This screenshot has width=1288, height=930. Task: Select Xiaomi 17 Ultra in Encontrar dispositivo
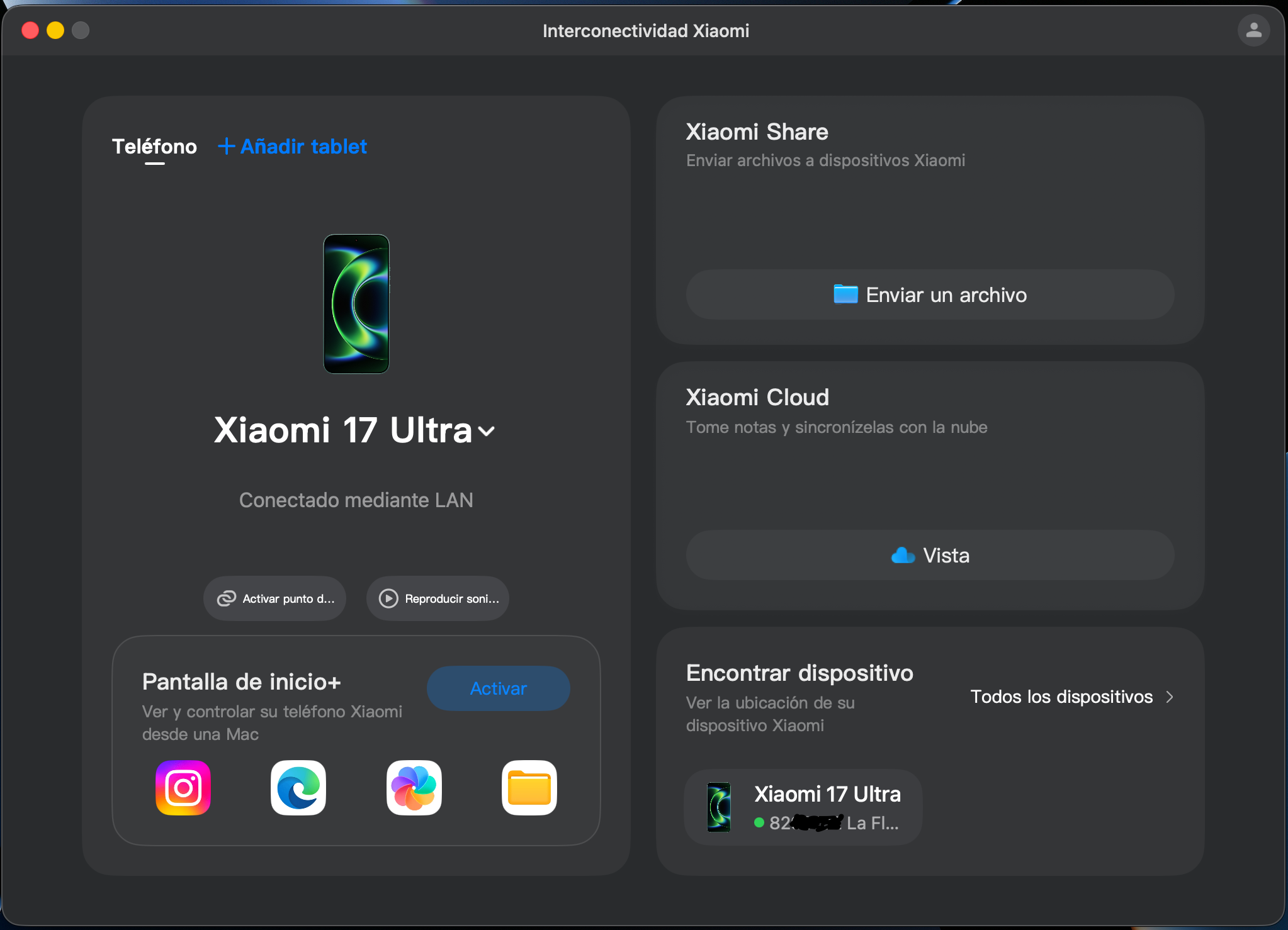[x=803, y=807]
